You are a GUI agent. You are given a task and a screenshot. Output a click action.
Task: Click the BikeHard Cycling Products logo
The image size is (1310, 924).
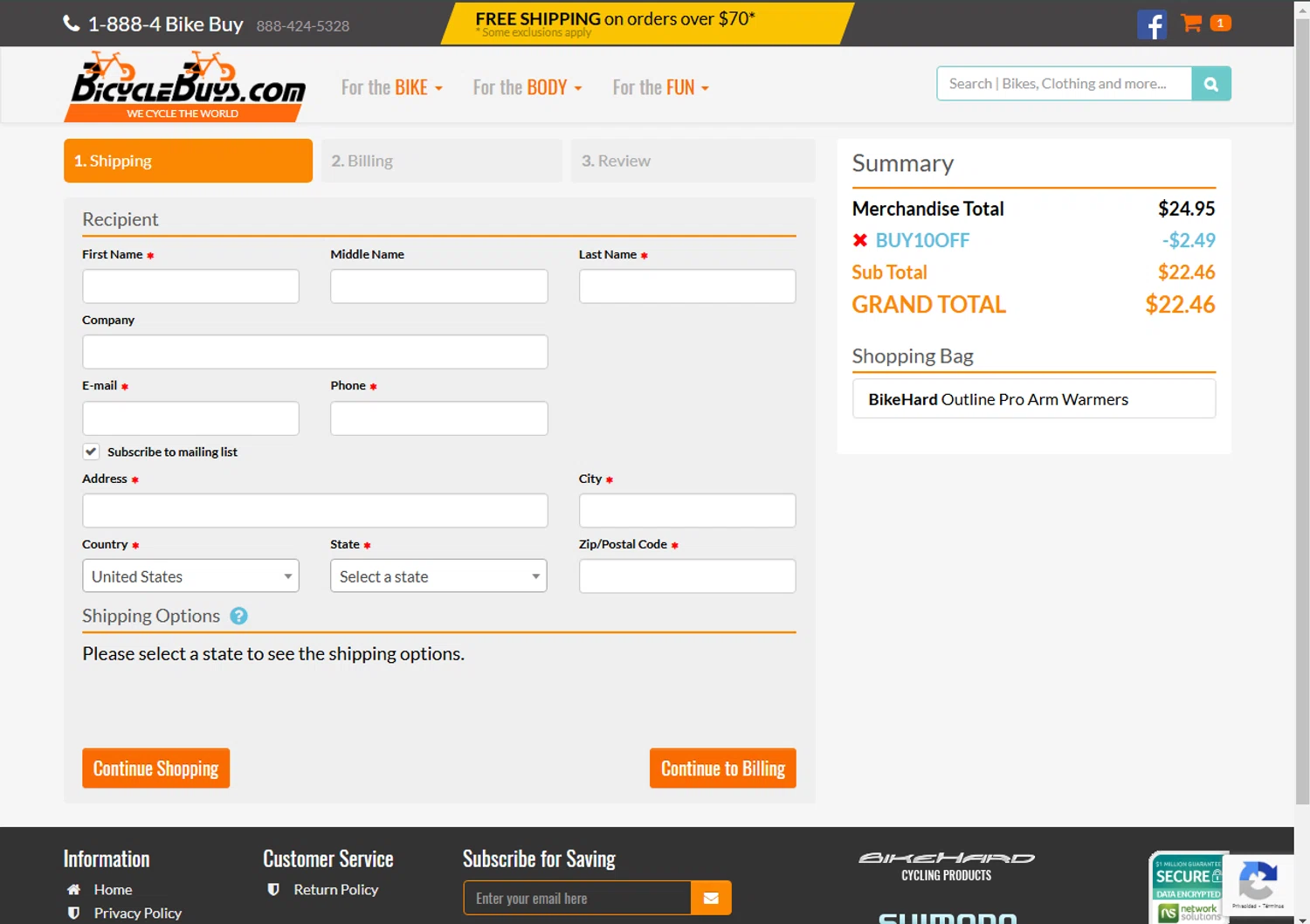(947, 866)
